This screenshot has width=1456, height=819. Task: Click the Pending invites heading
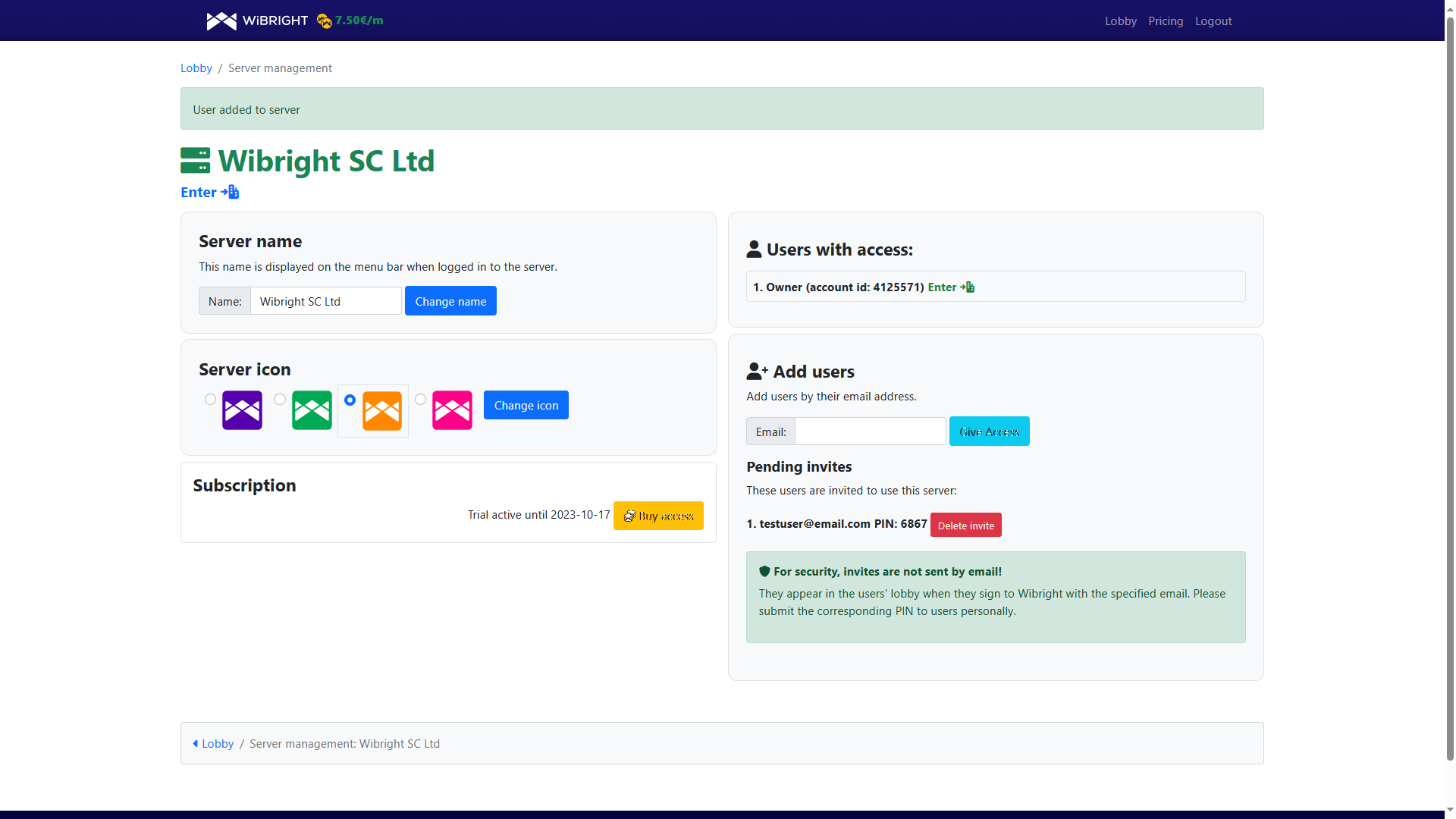click(x=799, y=467)
